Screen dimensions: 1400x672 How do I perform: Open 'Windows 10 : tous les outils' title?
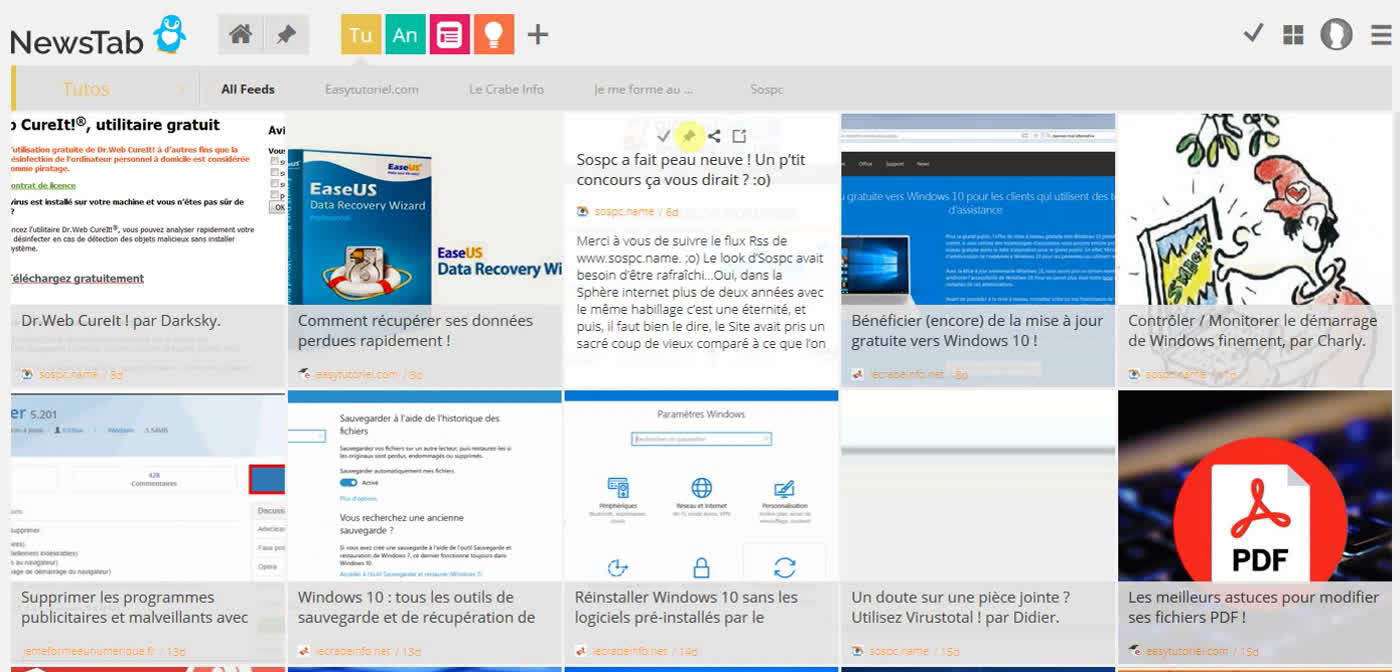pyautogui.click(x=416, y=608)
